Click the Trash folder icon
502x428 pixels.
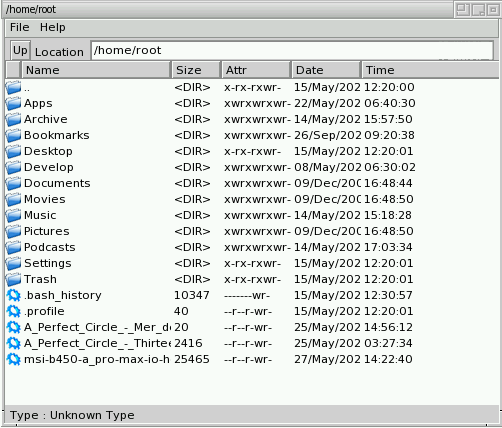point(13,280)
